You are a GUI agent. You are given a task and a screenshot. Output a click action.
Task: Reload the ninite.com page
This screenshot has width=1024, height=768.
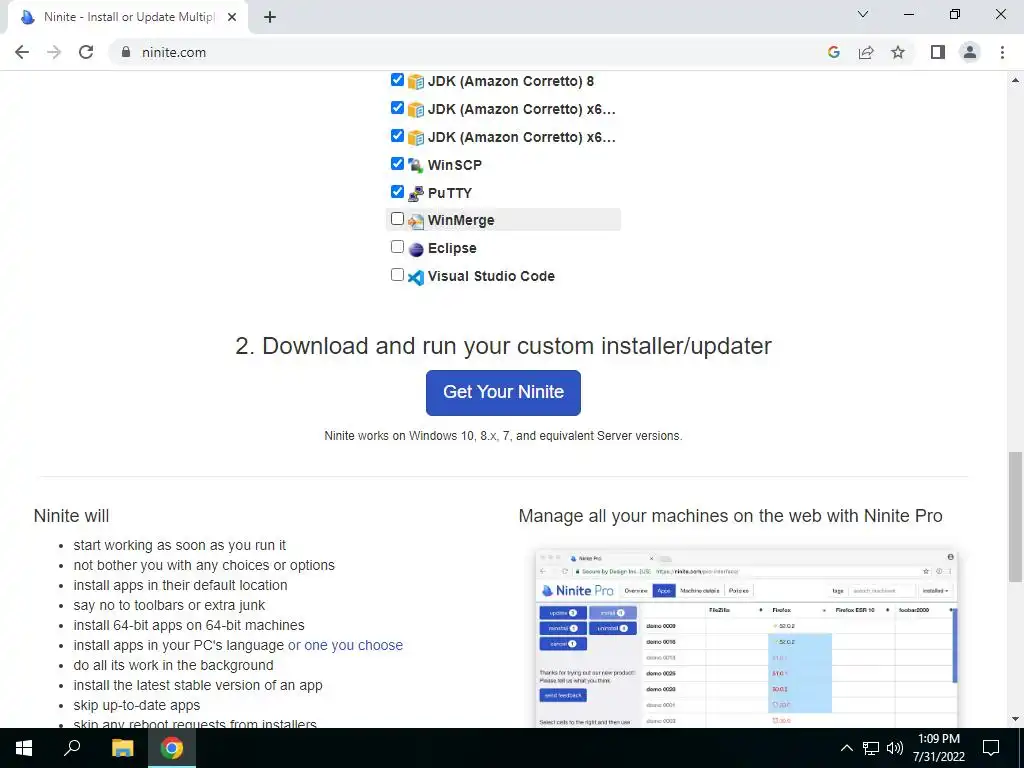86,52
